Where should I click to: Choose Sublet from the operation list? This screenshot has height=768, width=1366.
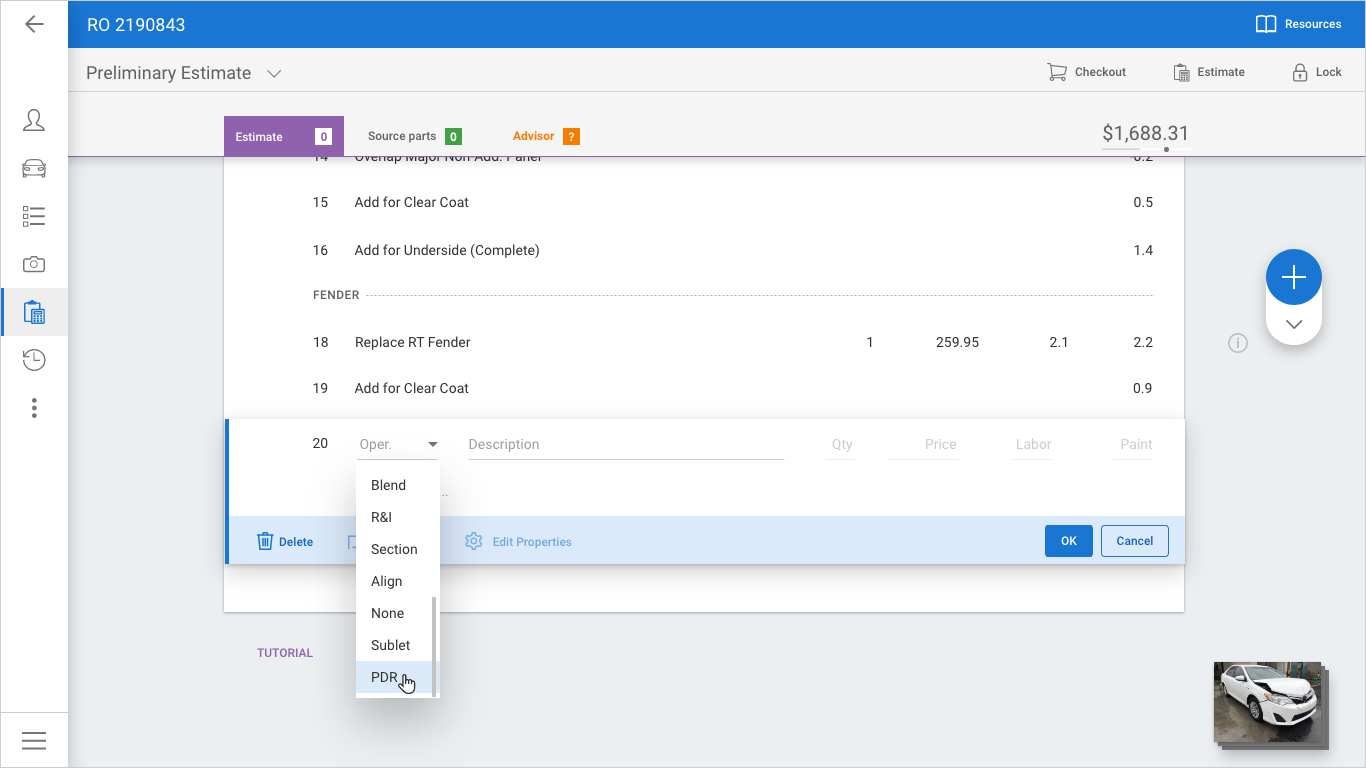pos(391,645)
